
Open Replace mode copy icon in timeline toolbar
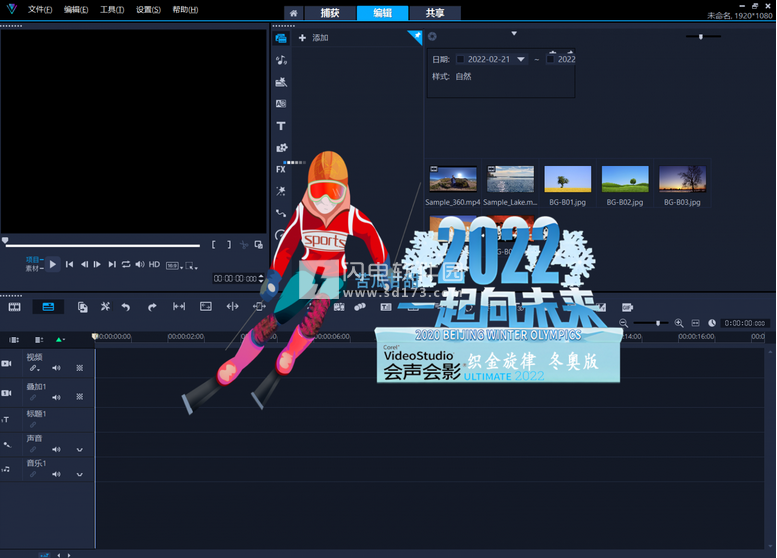83,307
